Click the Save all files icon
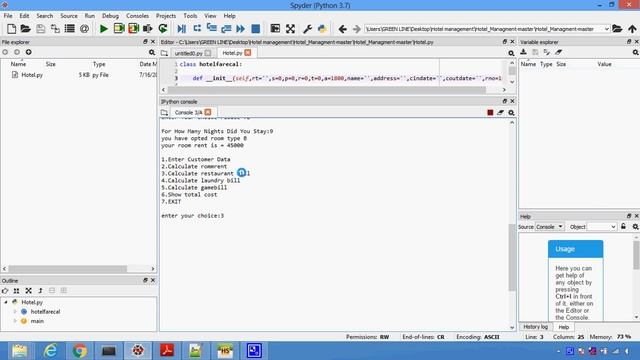 tap(55, 29)
